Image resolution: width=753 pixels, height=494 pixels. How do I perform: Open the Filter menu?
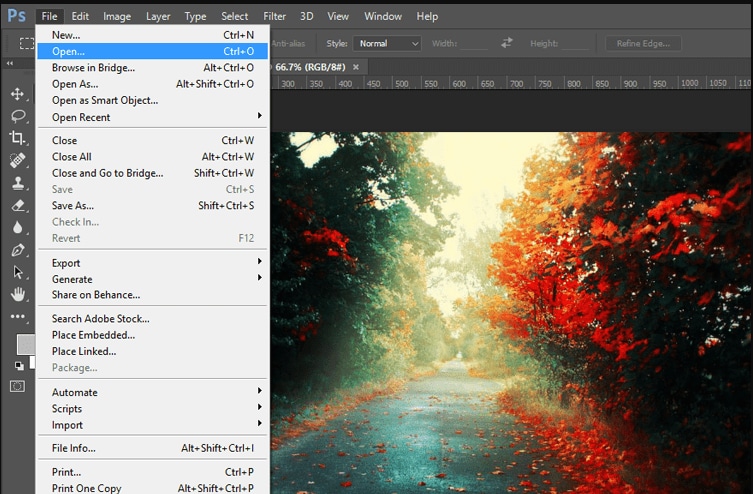click(274, 16)
